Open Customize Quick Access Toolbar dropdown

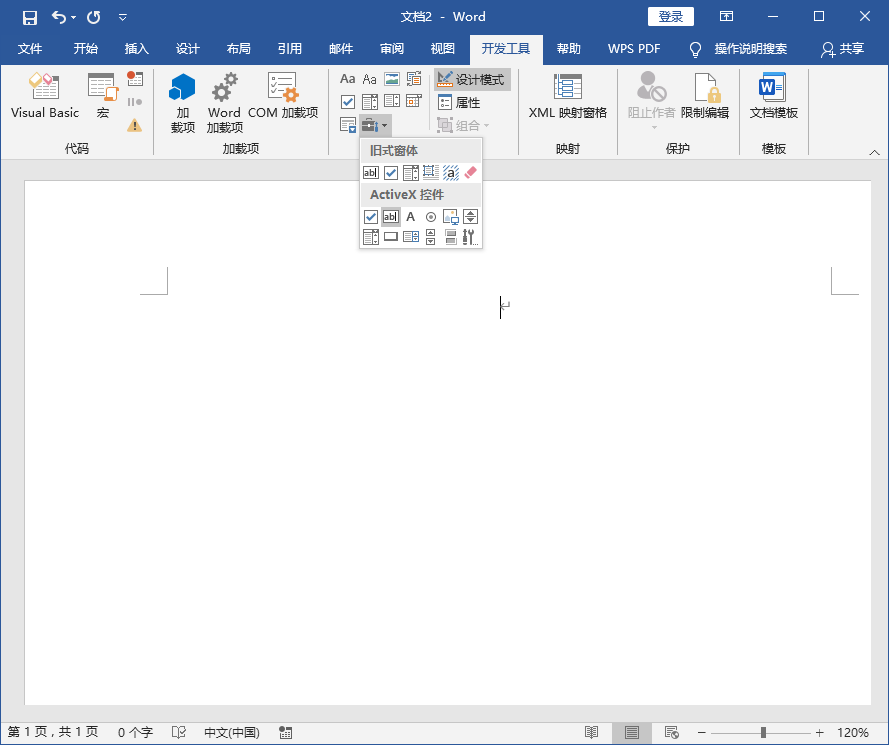tap(122, 18)
